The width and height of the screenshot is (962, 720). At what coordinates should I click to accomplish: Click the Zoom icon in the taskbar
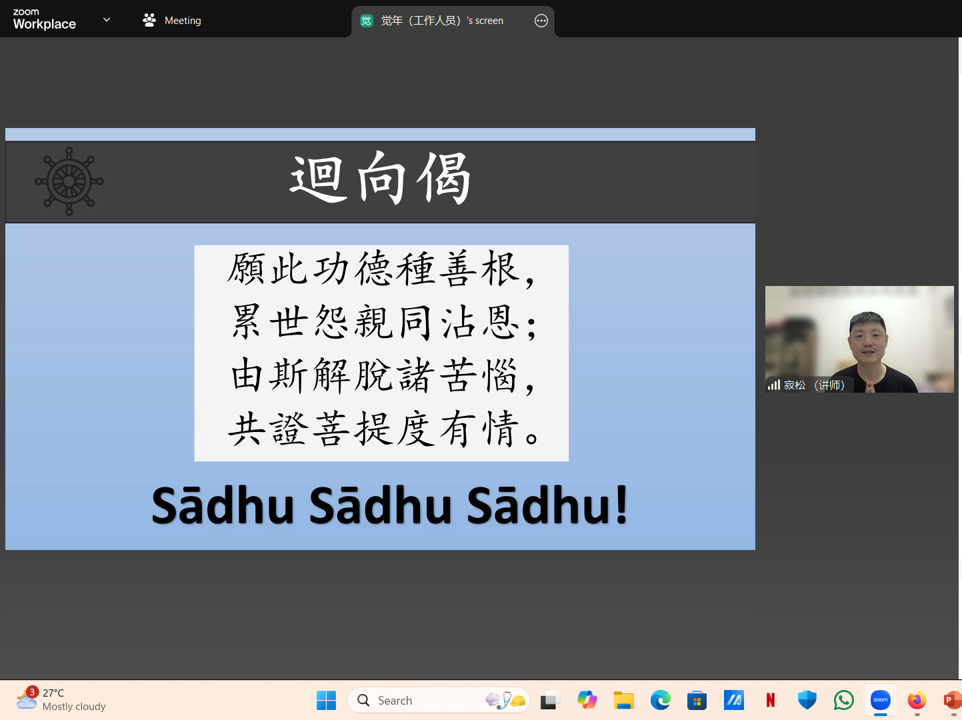click(880, 700)
